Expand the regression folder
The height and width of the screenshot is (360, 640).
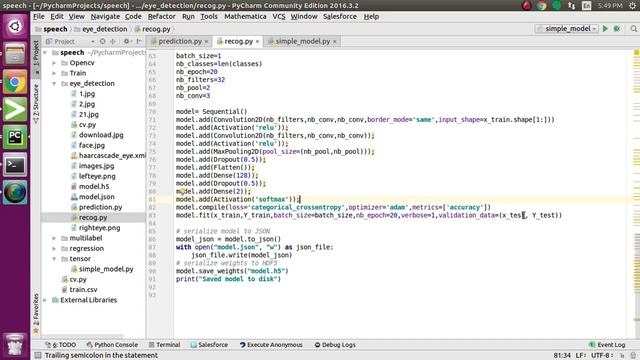pyautogui.click(x=54, y=248)
